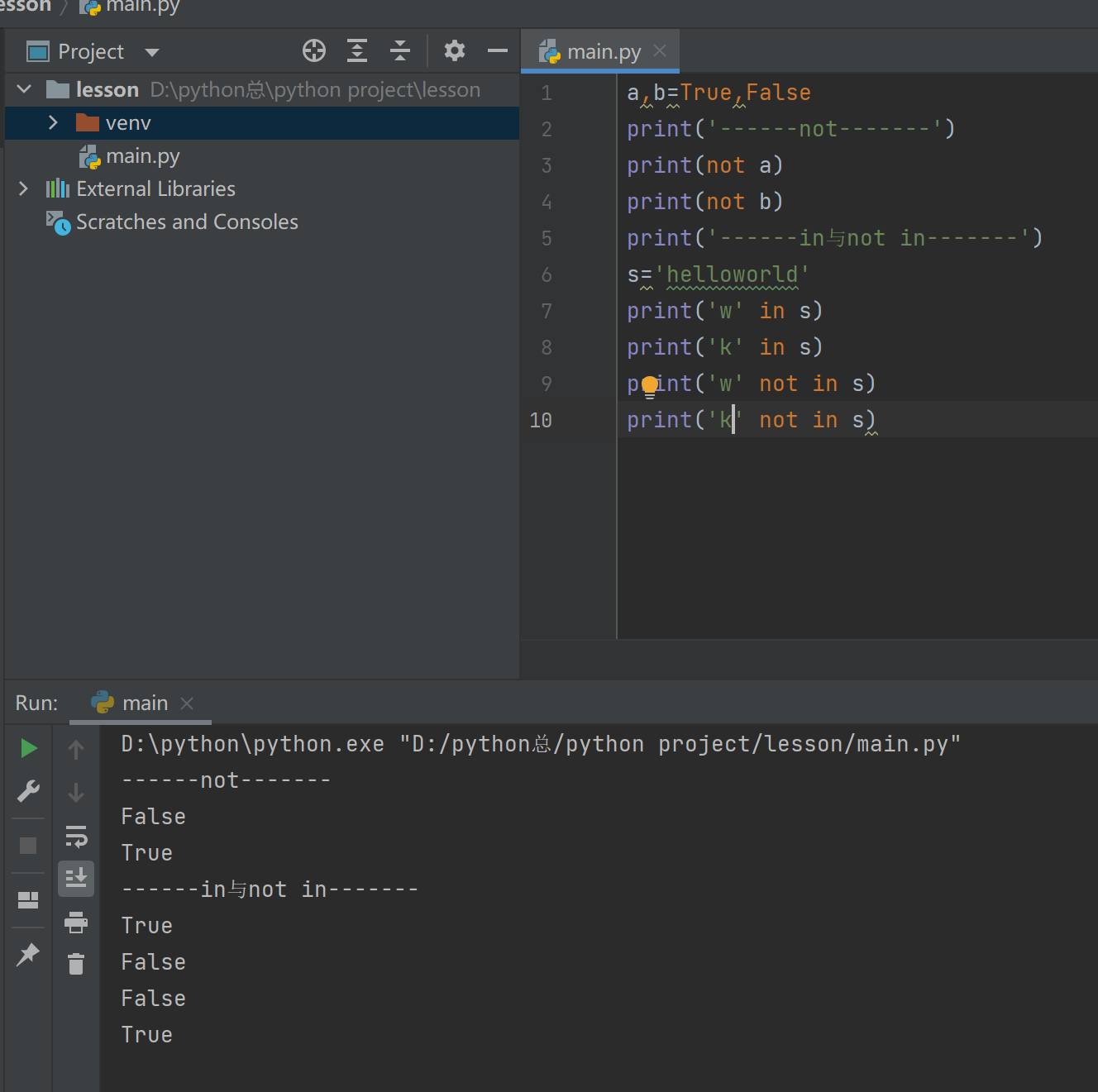Collapse the lesson root folder
The height and width of the screenshot is (1092, 1098).
pyautogui.click(x=24, y=89)
